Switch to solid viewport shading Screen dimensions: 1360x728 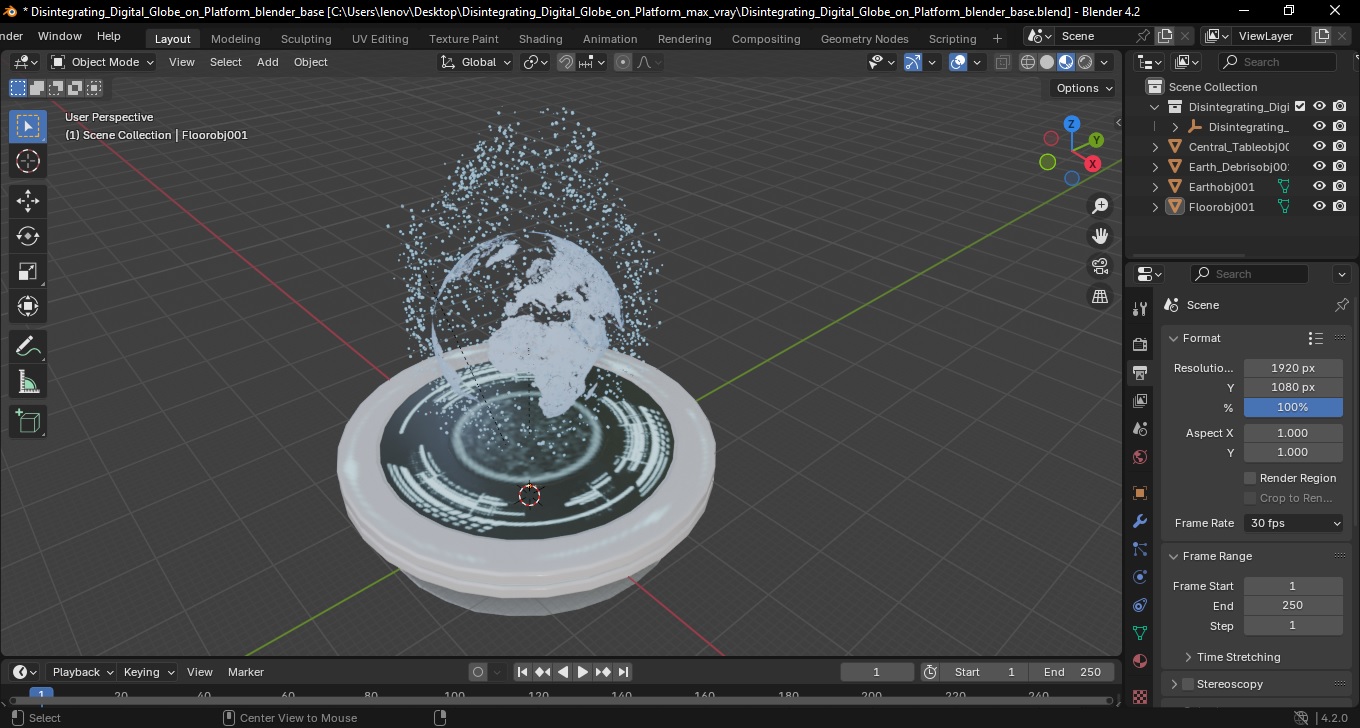pyautogui.click(x=1047, y=62)
